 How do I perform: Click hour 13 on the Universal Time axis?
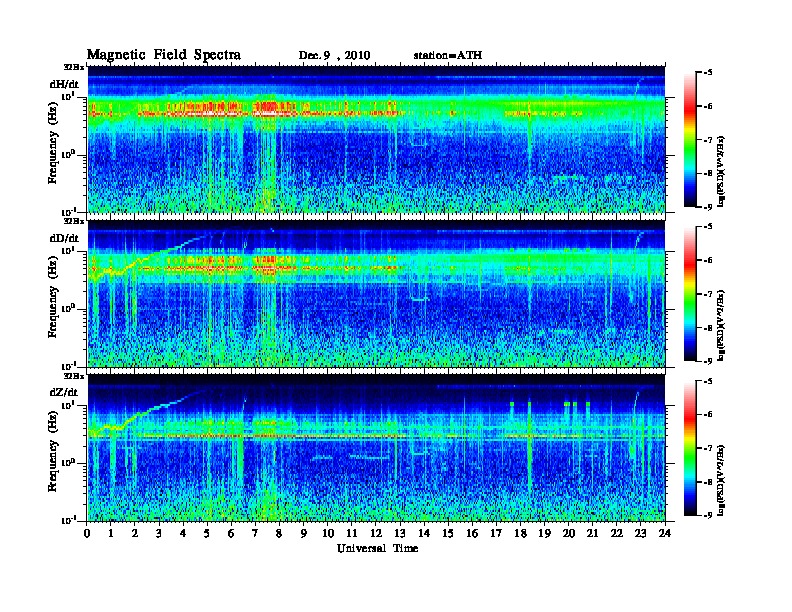point(400,534)
